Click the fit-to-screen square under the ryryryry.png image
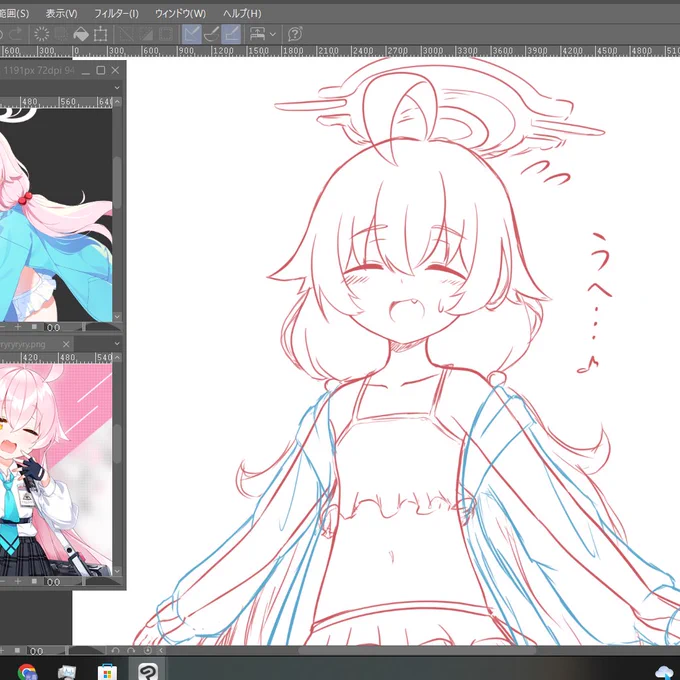680x680 pixels. tap(34, 581)
